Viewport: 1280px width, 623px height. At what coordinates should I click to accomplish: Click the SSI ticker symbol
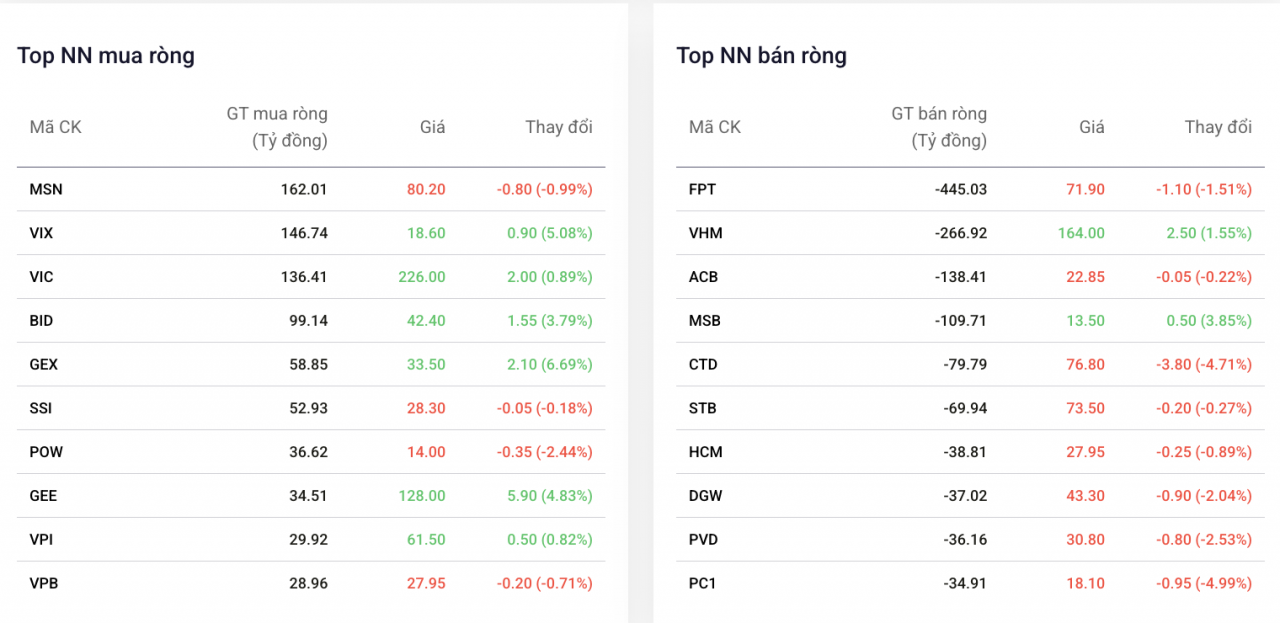click(41, 408)
